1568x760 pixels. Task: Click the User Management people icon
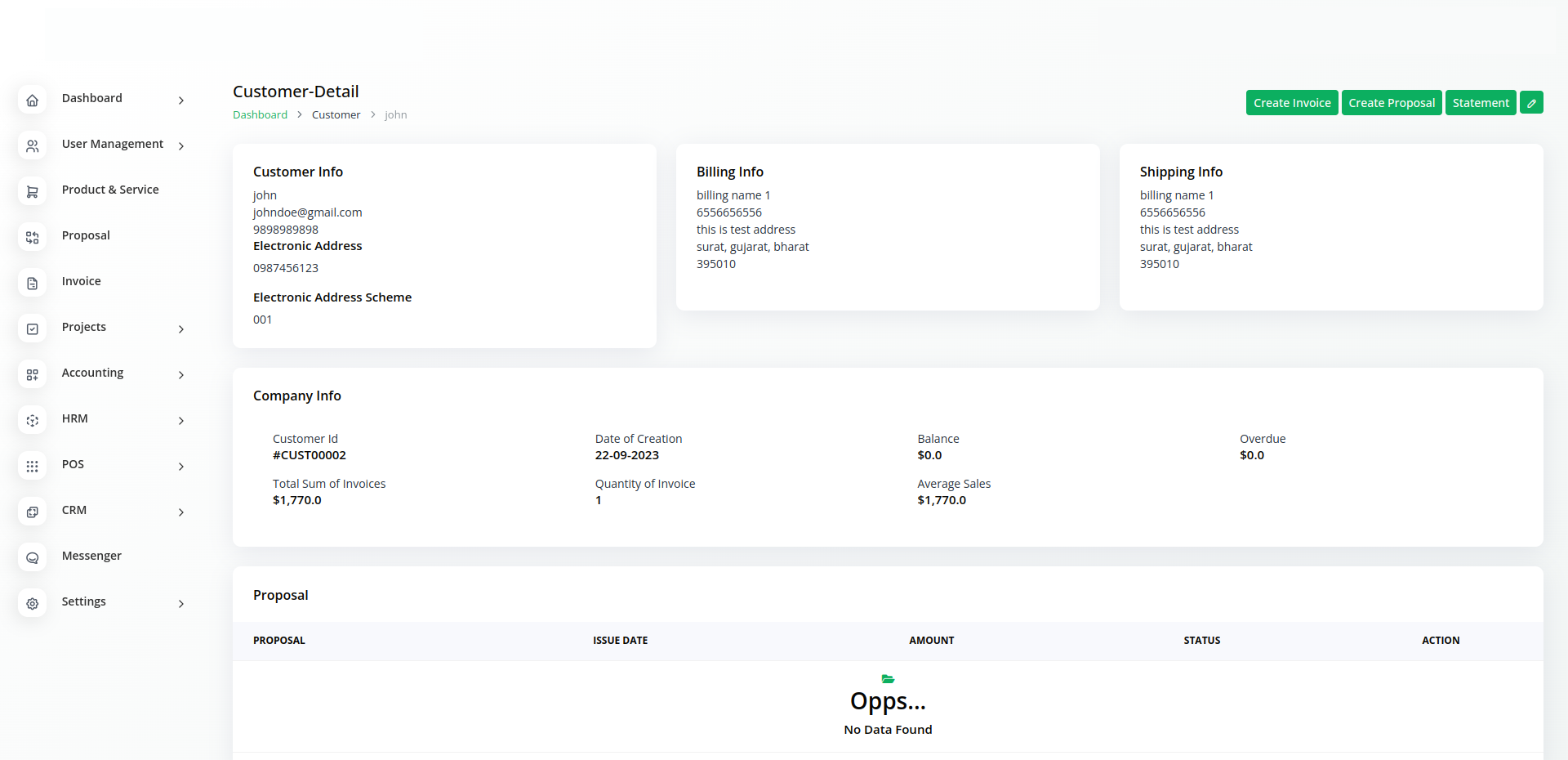point(32,146)
